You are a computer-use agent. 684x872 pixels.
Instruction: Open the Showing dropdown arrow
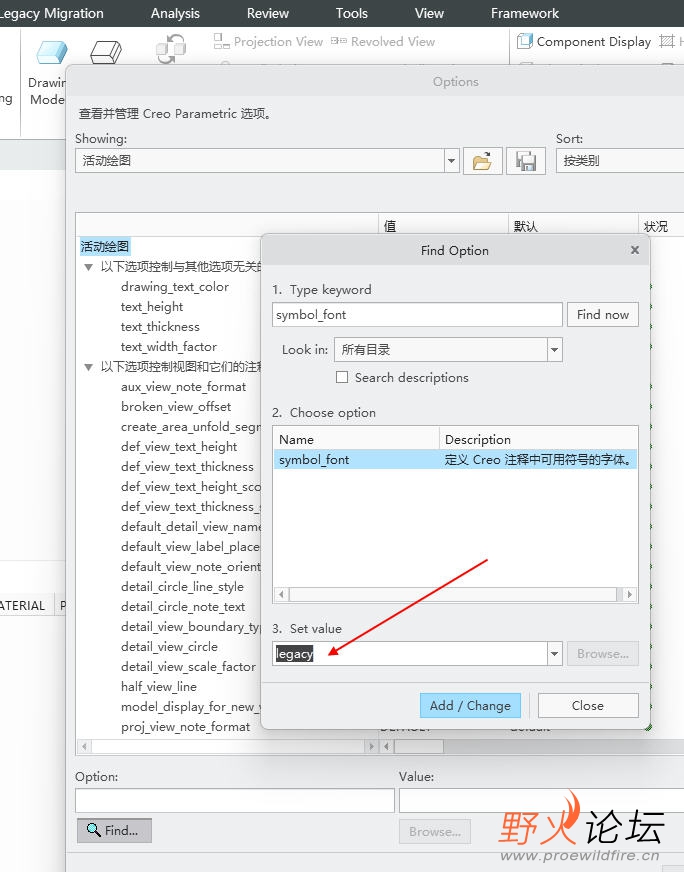pyautogui.click(x=452, y=161)
